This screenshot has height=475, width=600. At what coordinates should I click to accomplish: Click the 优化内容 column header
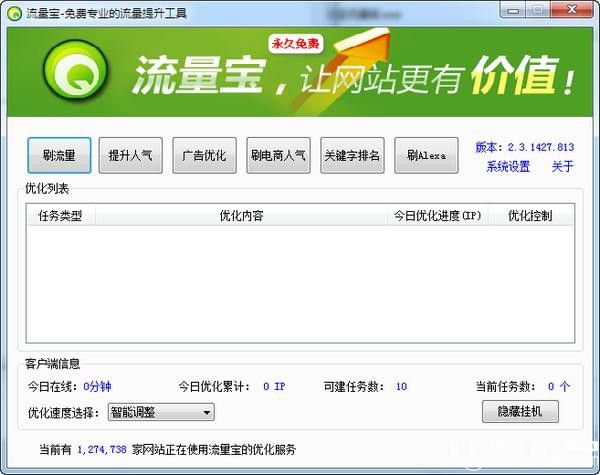click(241, 215)
